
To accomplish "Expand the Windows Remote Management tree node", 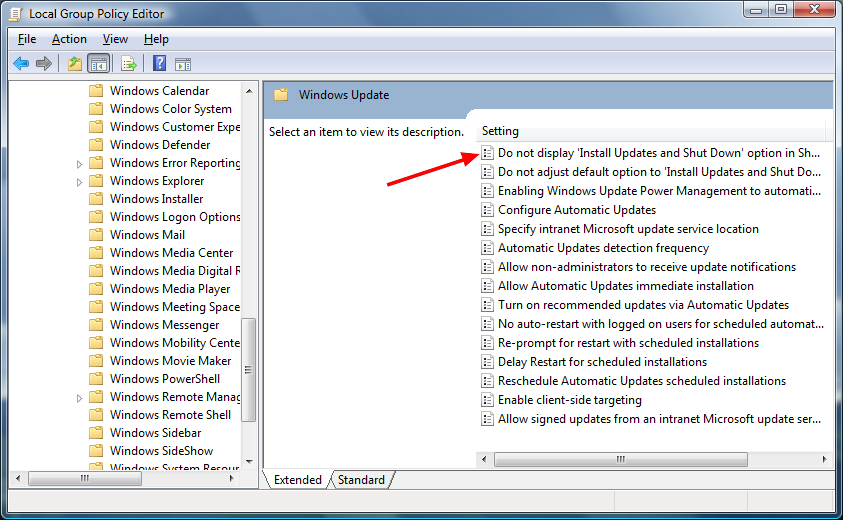I will (79, 398).
